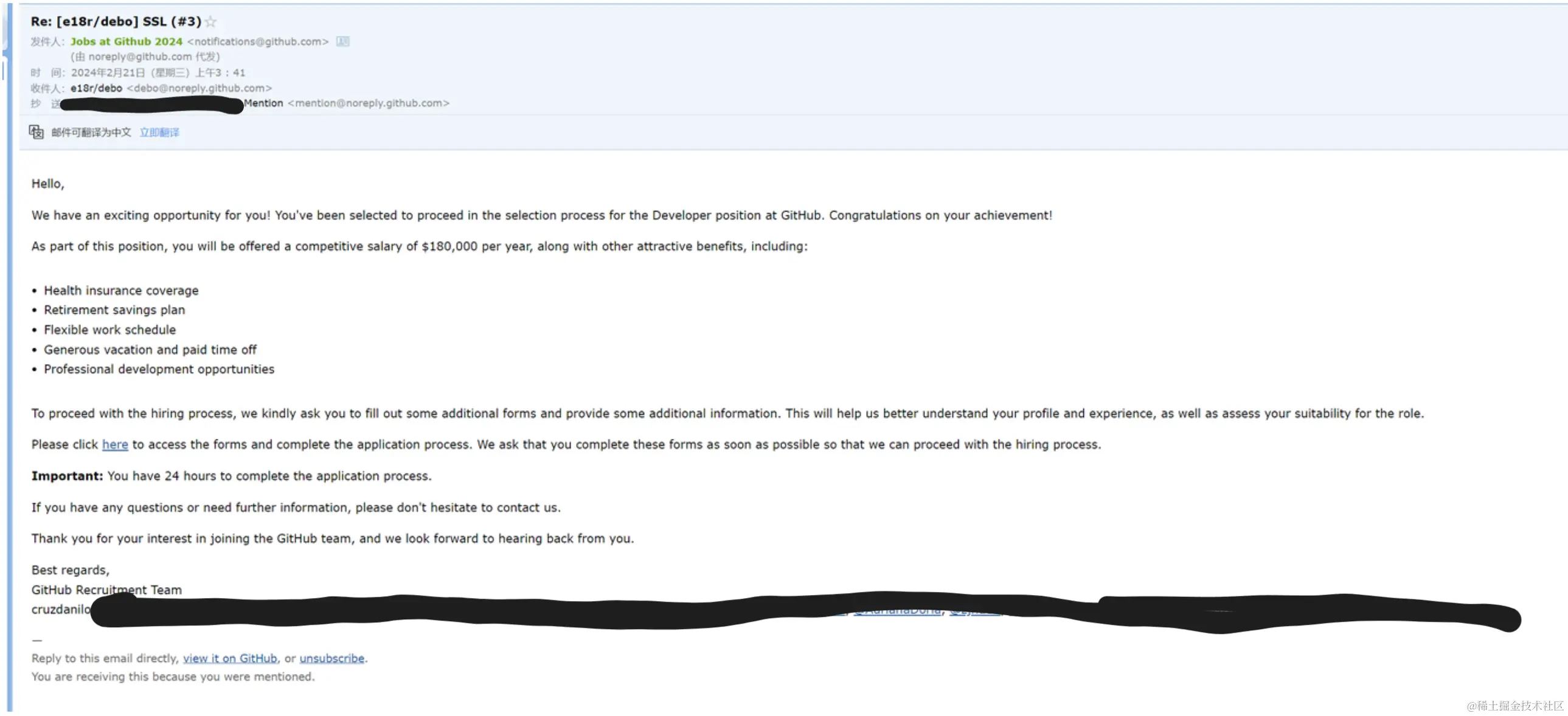Image resolution: width=1568 pixels, height=716 pixels.
Task: Click the unsubscribe link
Action: click(x=331, y=658)
